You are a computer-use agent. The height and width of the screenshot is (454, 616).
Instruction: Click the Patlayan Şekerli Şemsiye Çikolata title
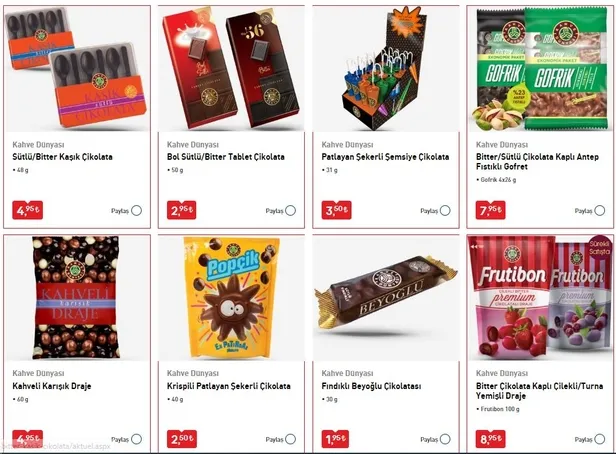coord(385,157)
